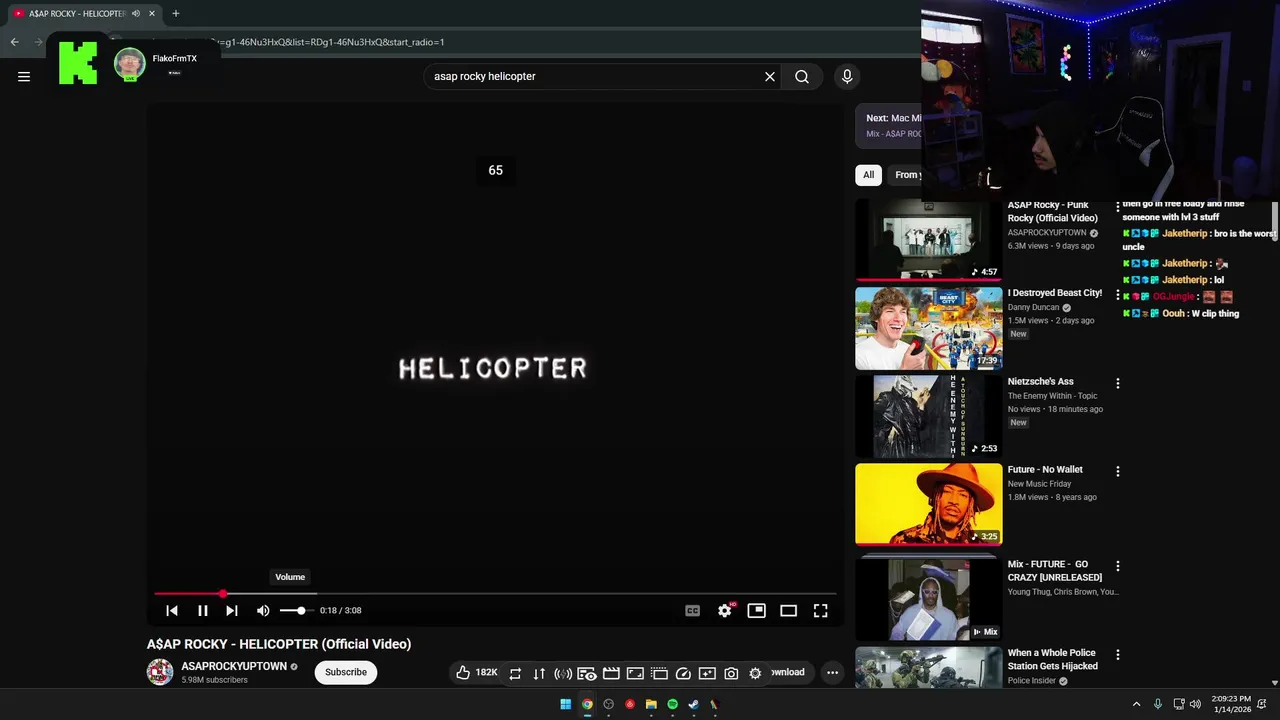Open the taskbar clock showing 2:09:23 PM
This screenshot has width=1280, height=720.
coord(1231,704)
